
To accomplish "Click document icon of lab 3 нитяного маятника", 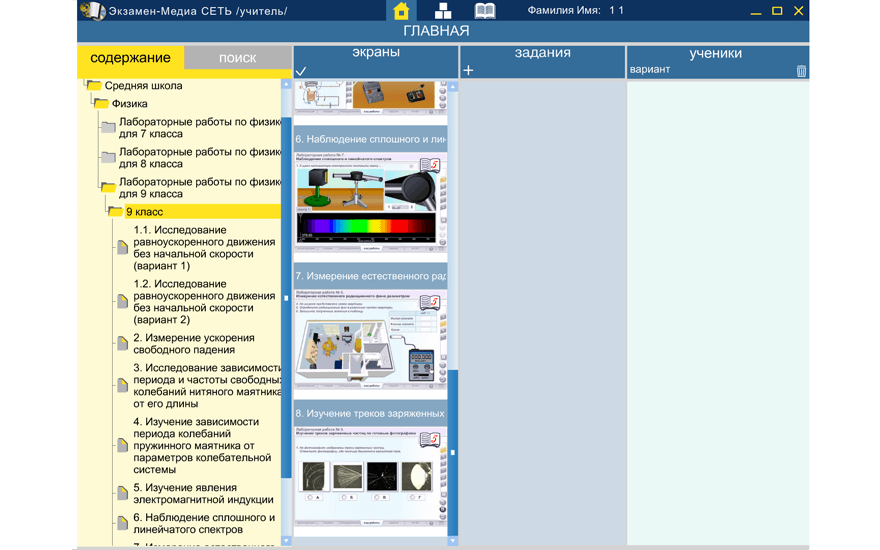I will [122, 386].
